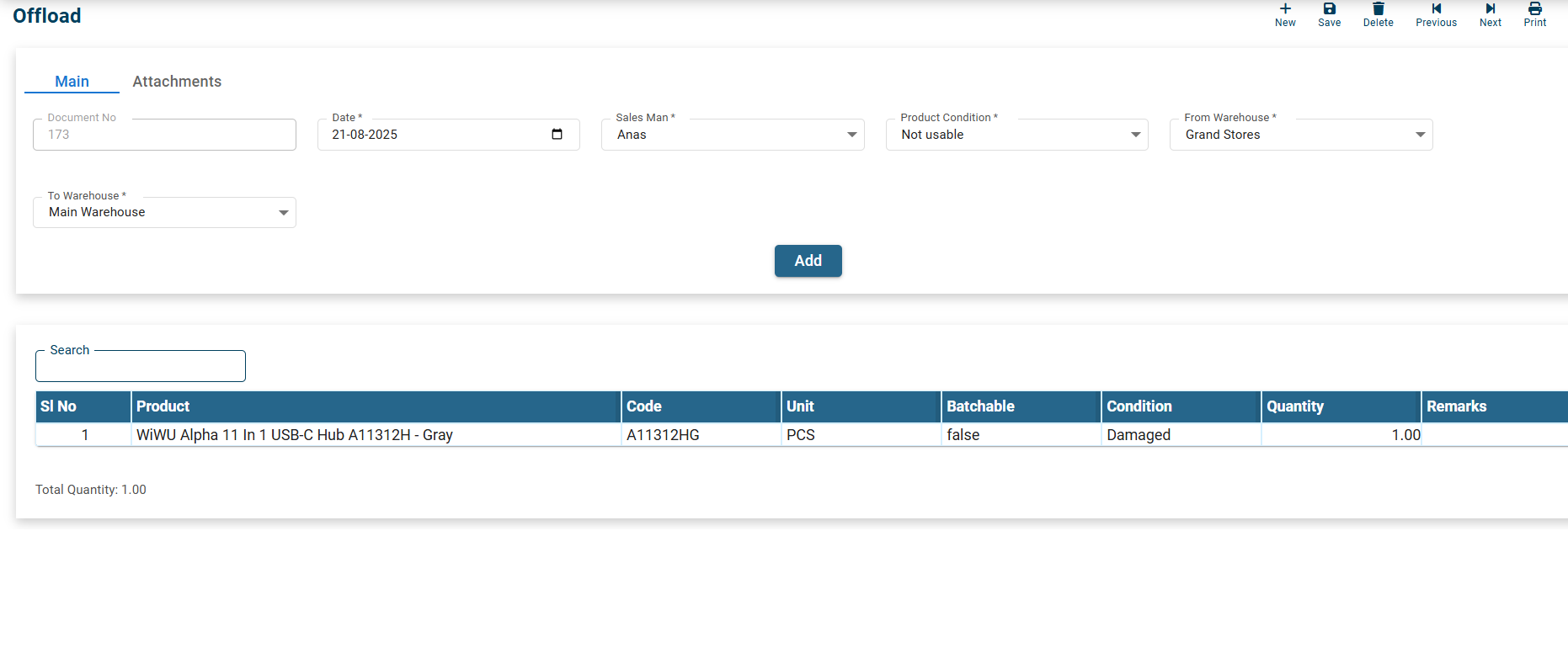Click the Condition column header
The height and width of the screenshot is (669, 1568).
tap(1139, 406)
